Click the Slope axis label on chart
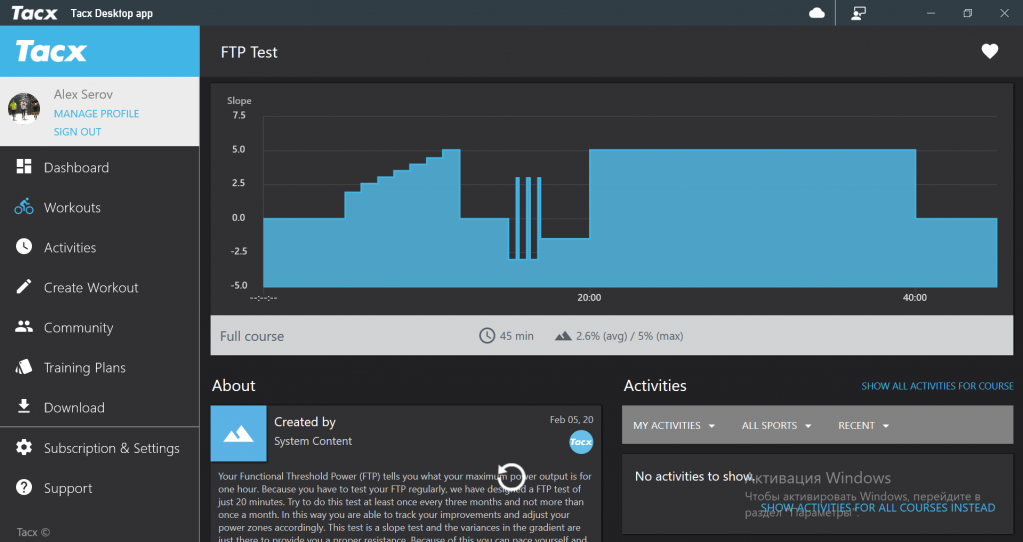1023x542 pixels. click(x=239, y=100)
